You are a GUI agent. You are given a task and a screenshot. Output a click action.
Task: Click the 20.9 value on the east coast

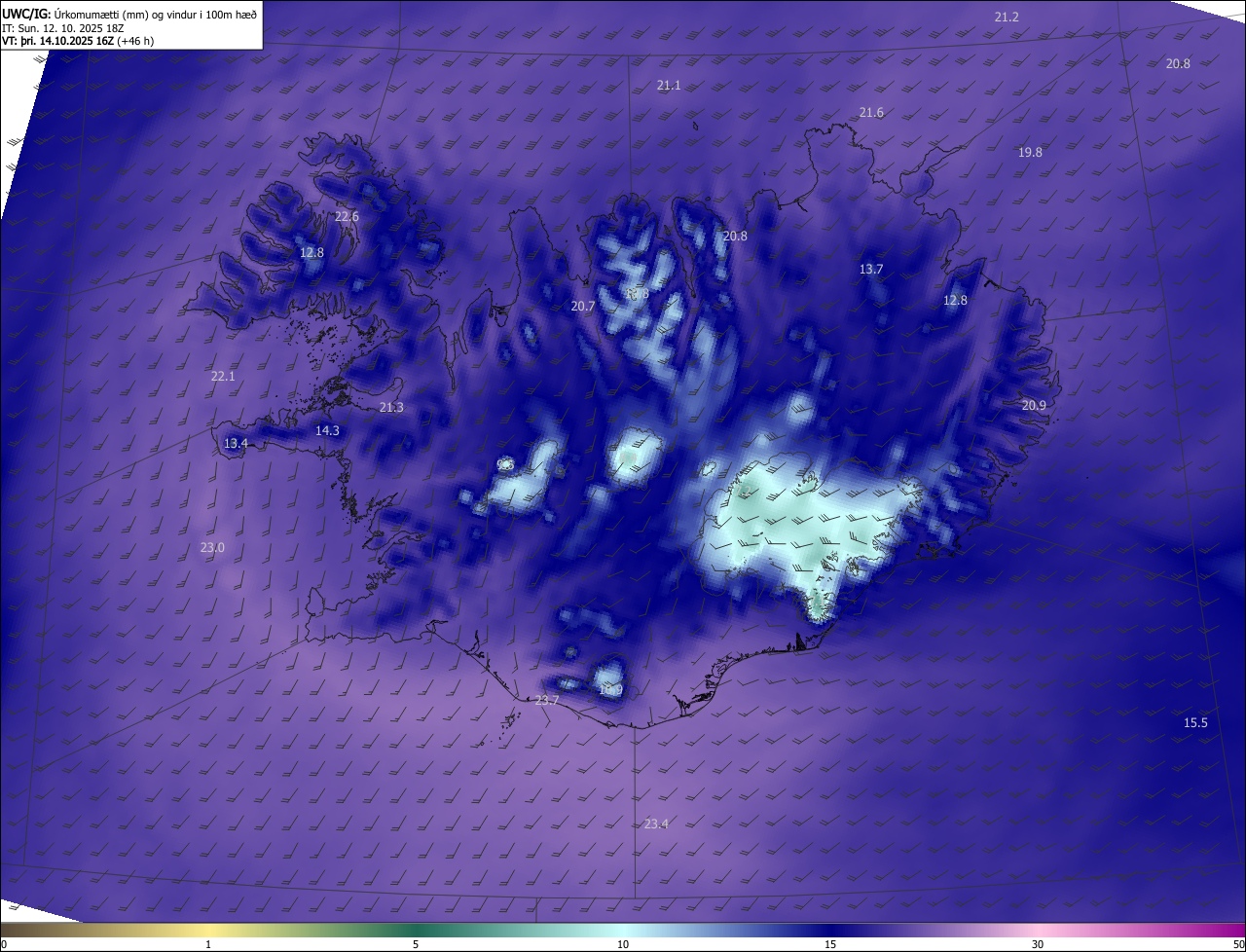click(1034, 405)
